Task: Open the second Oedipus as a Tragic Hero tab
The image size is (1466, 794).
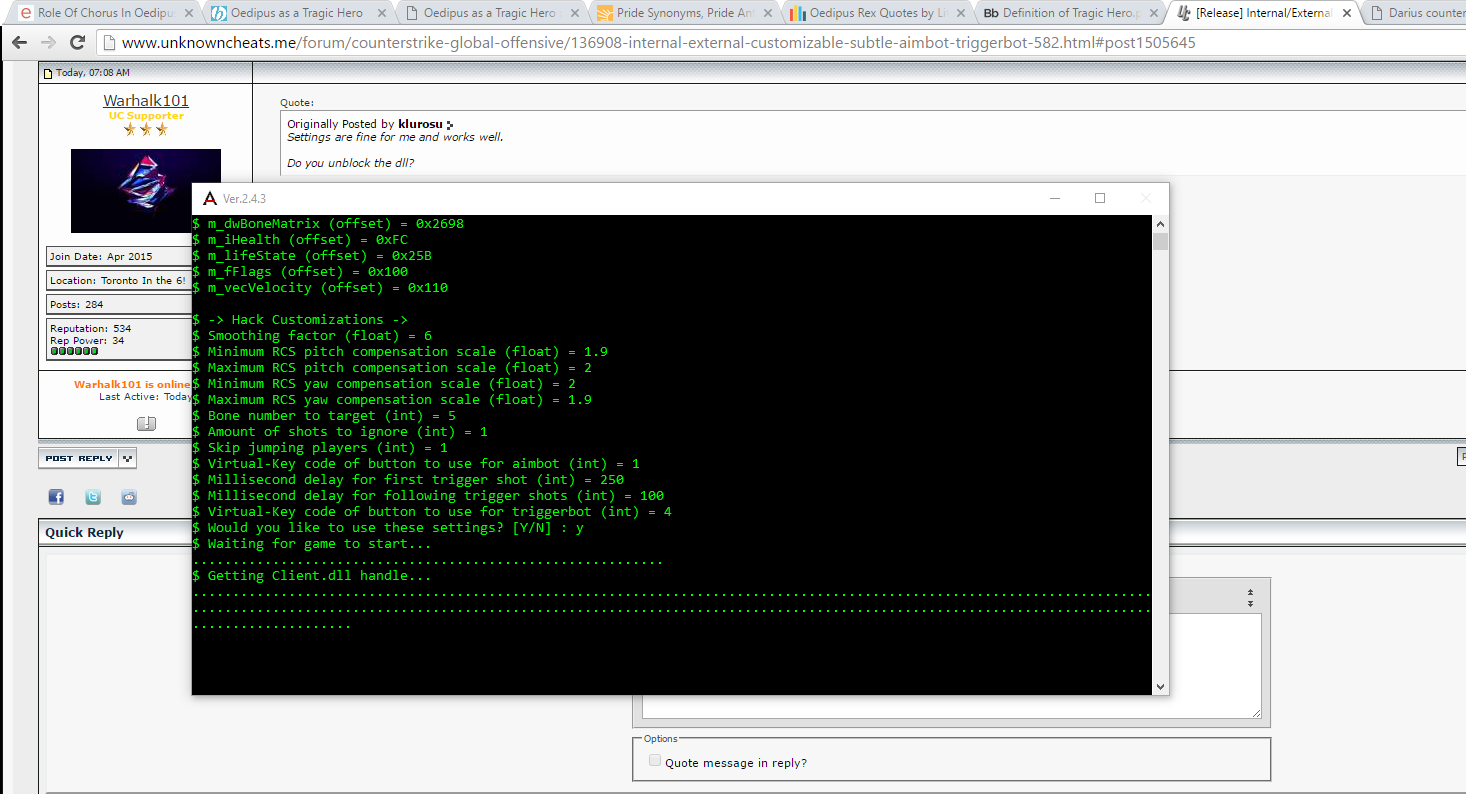Action: pyautogui.click(x=490, y=14)
